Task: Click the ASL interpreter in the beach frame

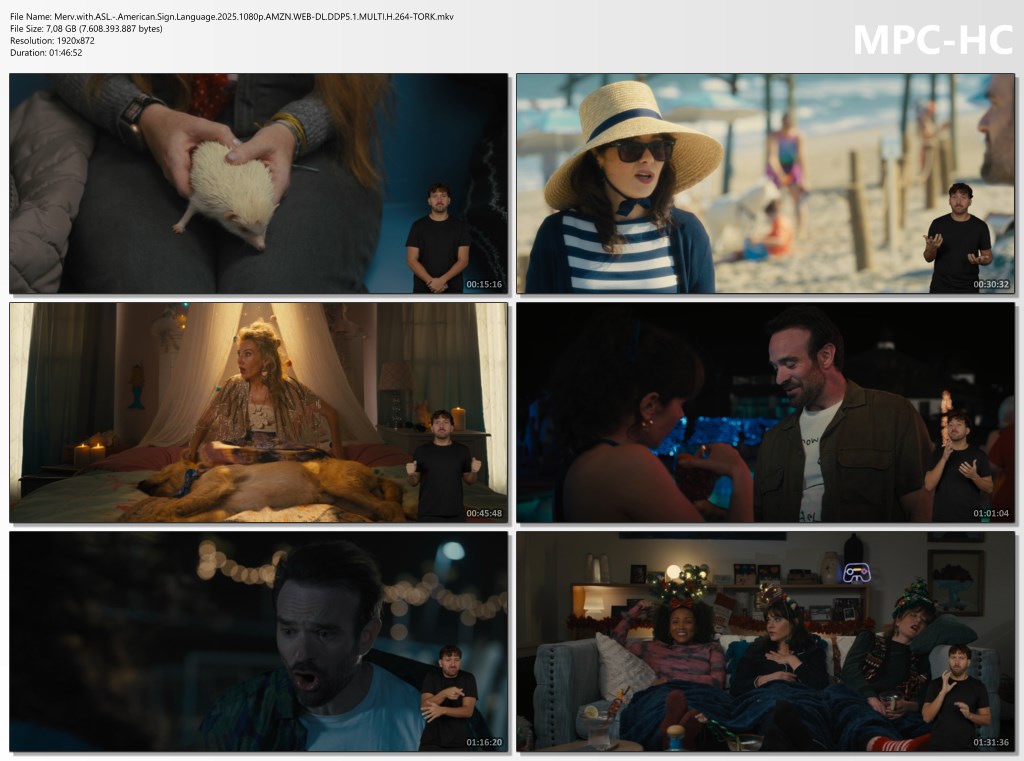Action: [958, 240]
